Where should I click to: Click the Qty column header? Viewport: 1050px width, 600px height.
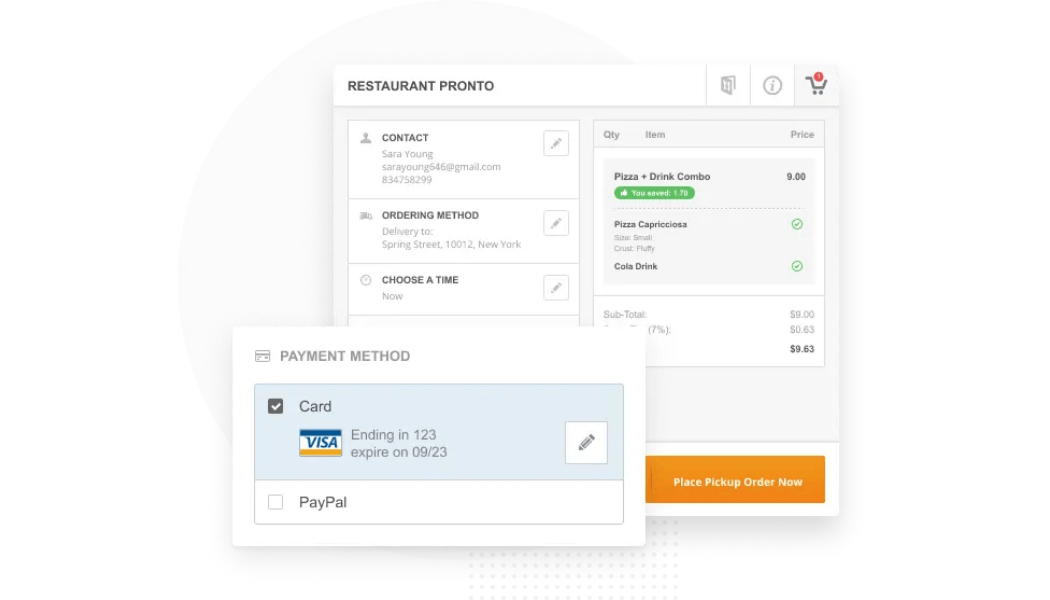coord(611,135)
